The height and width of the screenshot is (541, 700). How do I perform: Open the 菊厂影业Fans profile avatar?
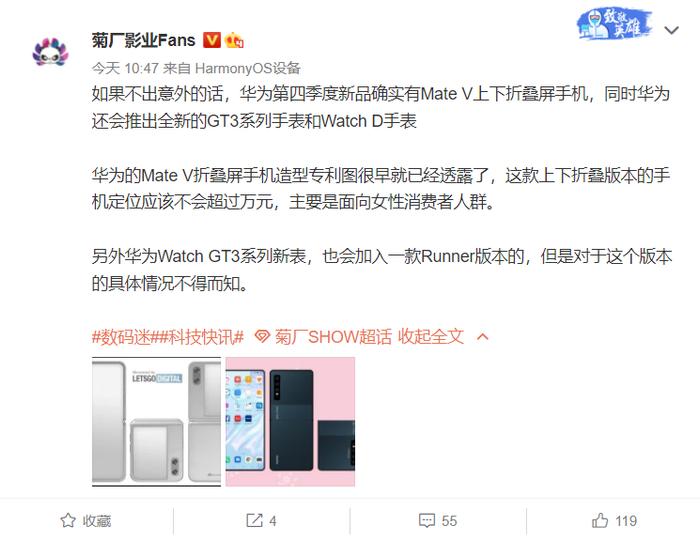50,52
